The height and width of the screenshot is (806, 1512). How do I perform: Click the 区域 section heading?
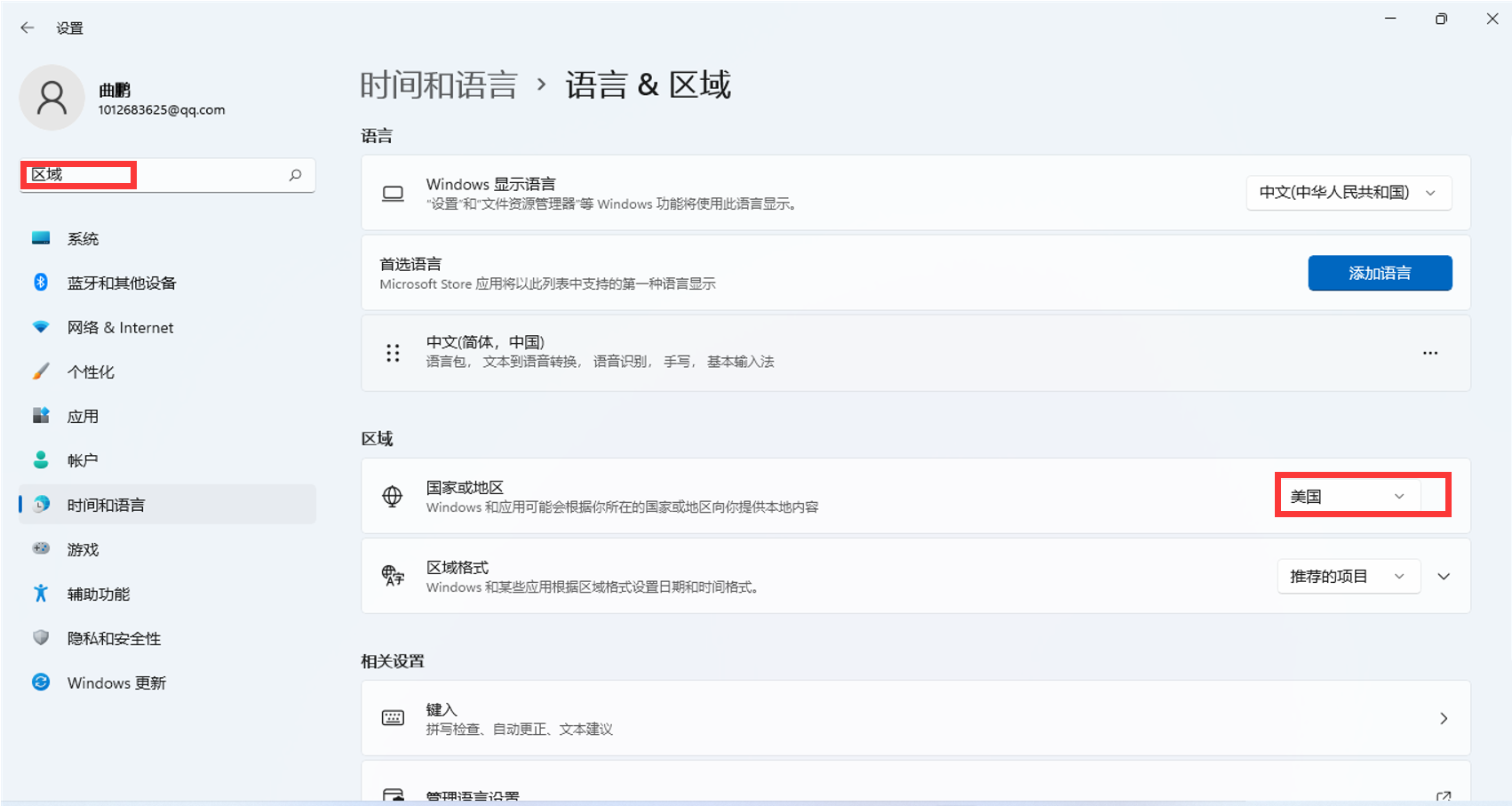coord(377,438)
